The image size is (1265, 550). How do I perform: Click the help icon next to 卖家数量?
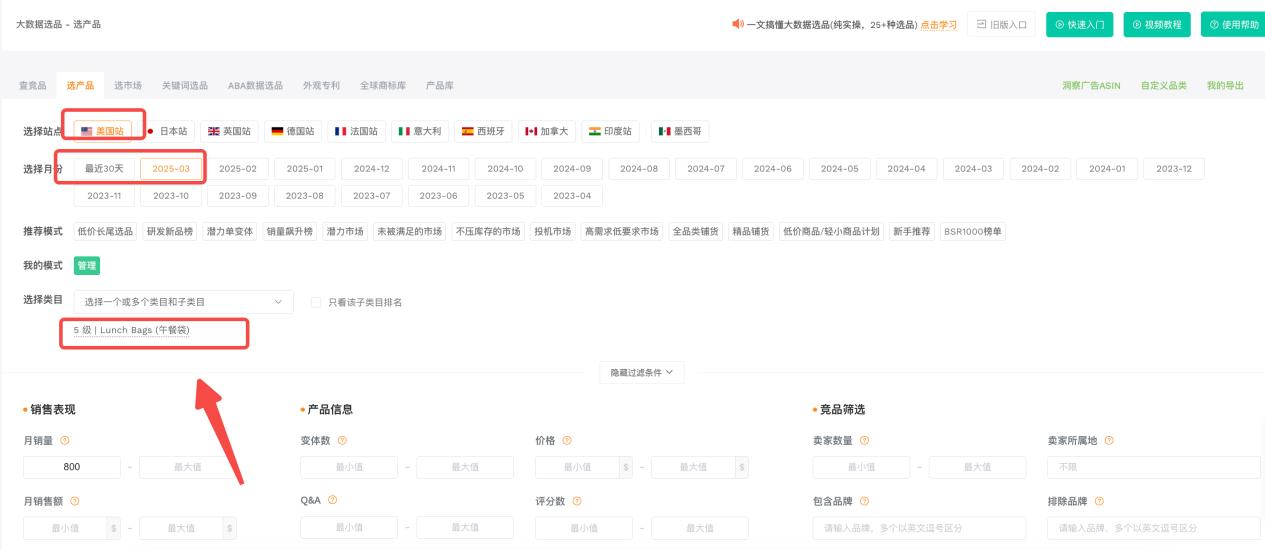click(x=865, y=440)
